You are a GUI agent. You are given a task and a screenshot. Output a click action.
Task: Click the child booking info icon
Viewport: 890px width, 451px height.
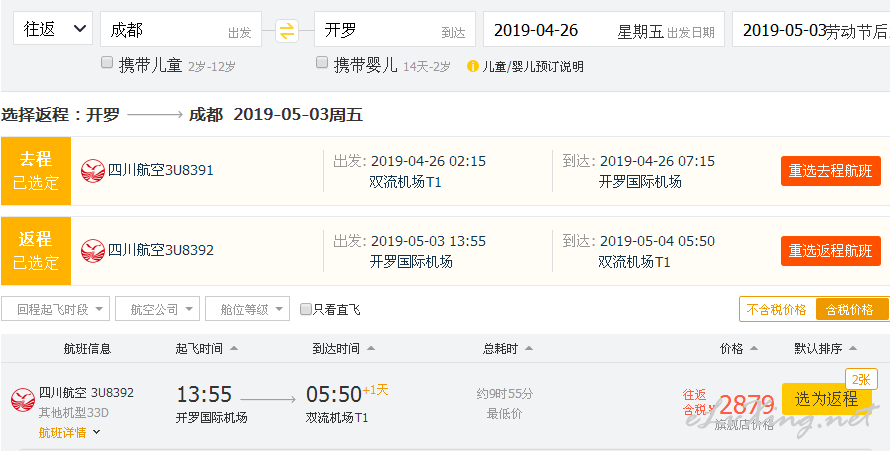coord(473,66)
